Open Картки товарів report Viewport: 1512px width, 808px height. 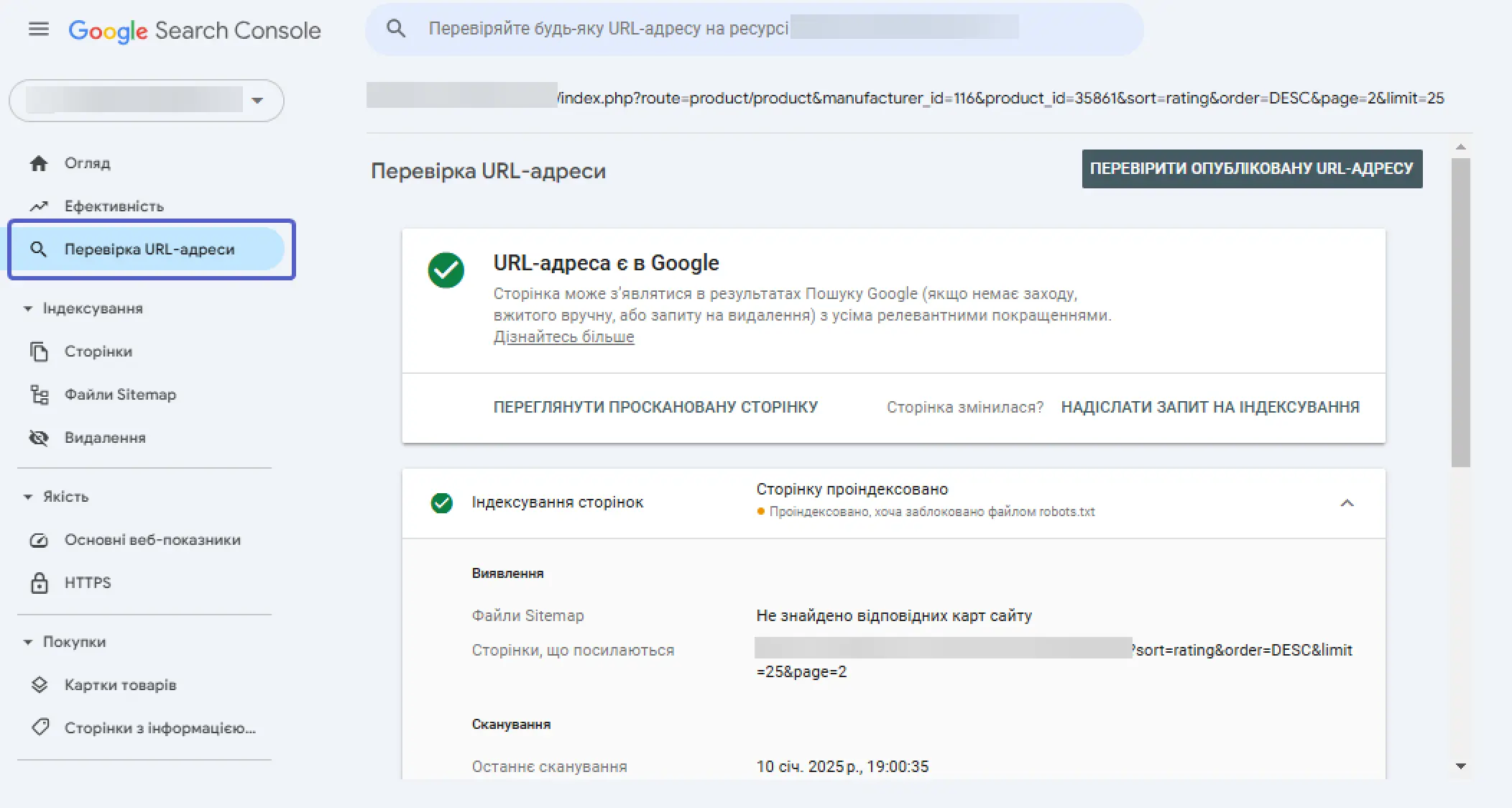[x=120, y=685]
